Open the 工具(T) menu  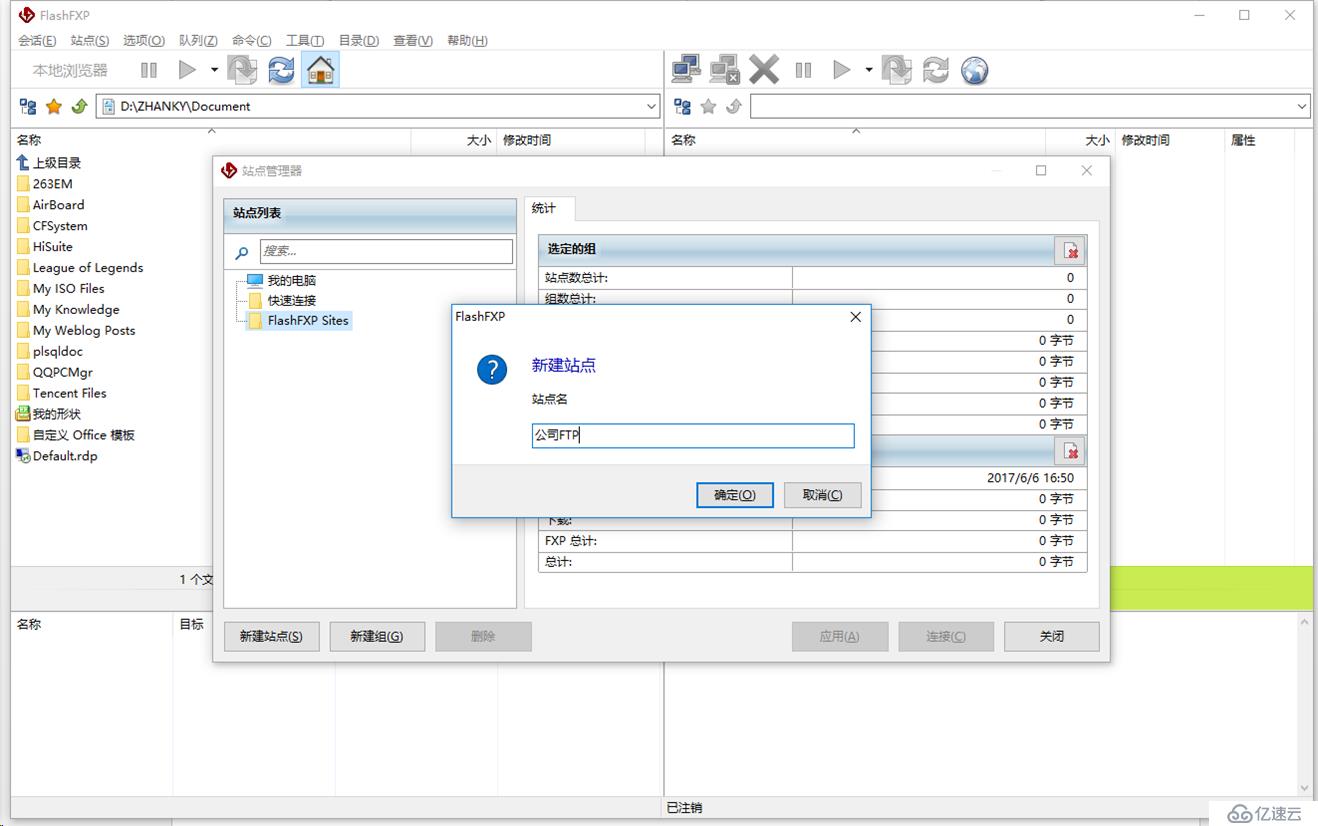pos(305,40)
